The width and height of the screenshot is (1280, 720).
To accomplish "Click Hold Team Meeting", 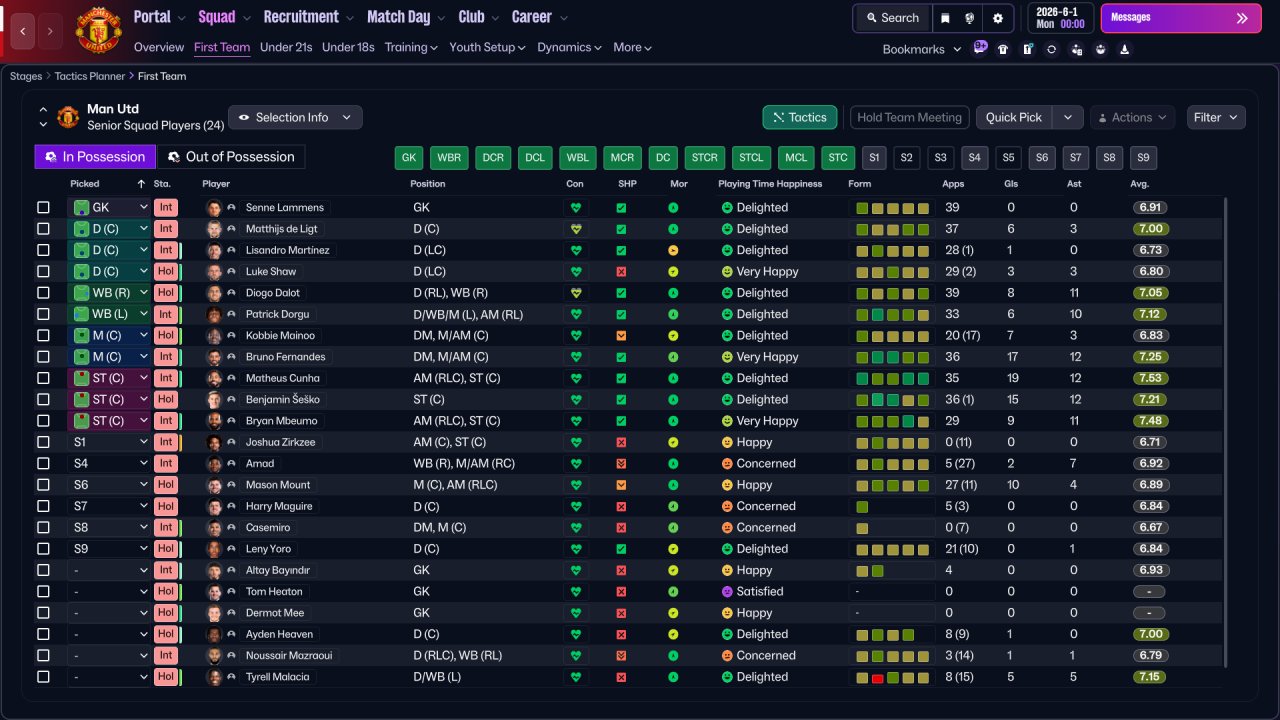I will pos(909,117).
